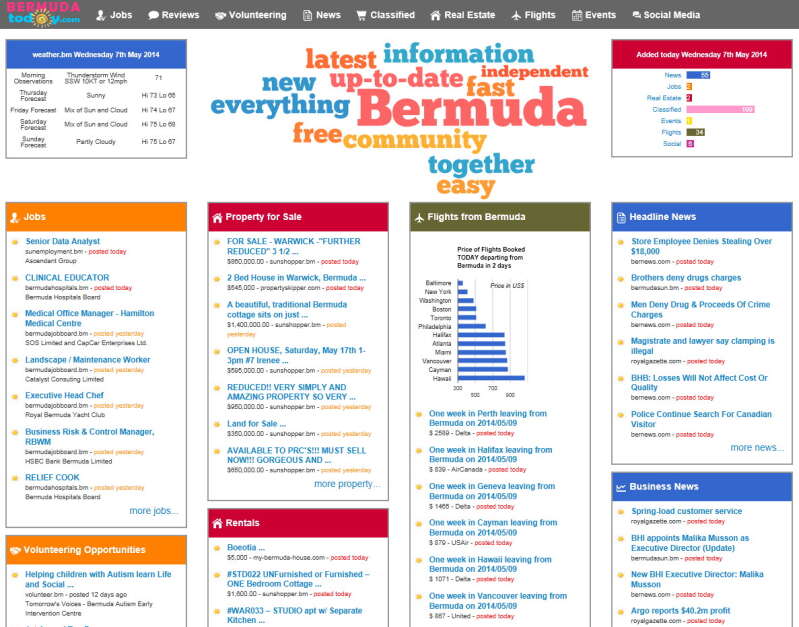This screenshot has height=627, width=799.
Task: Open the CLINICAL EDUCATOR job posting
Action: (67, 278)
